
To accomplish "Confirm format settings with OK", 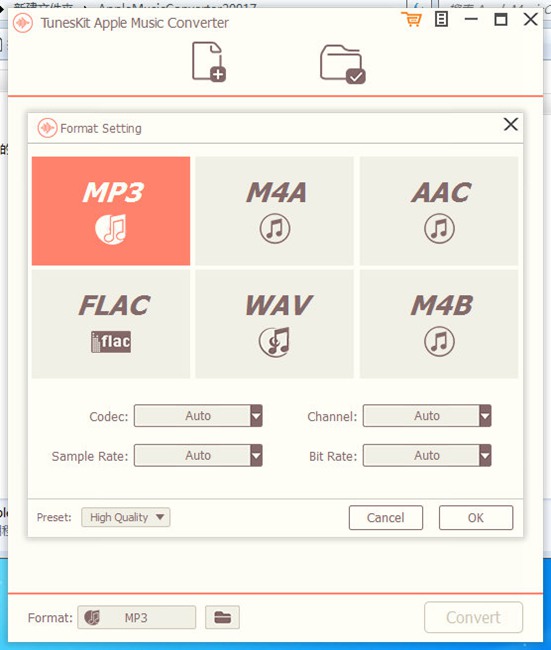I will pyautogui.click(x=476, y=518).
